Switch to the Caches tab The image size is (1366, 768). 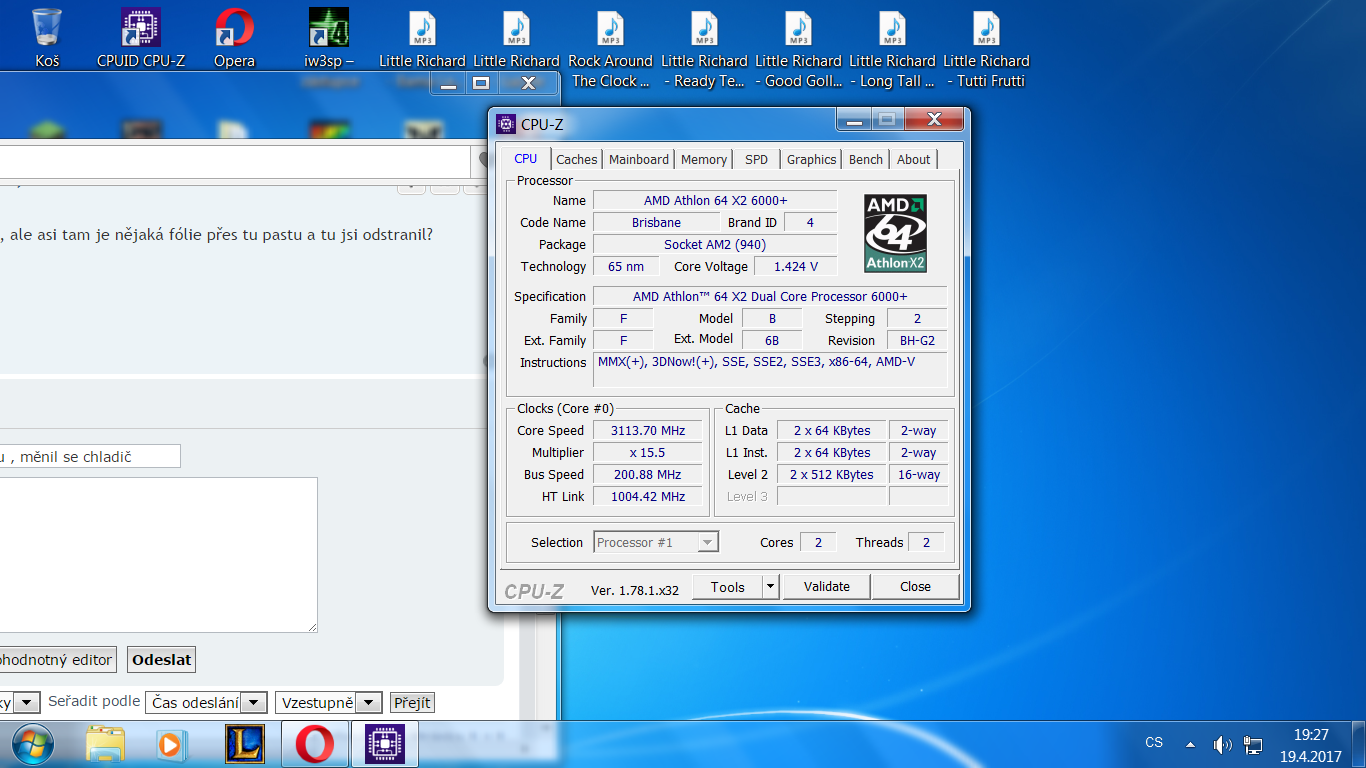(x=577, y=159)
